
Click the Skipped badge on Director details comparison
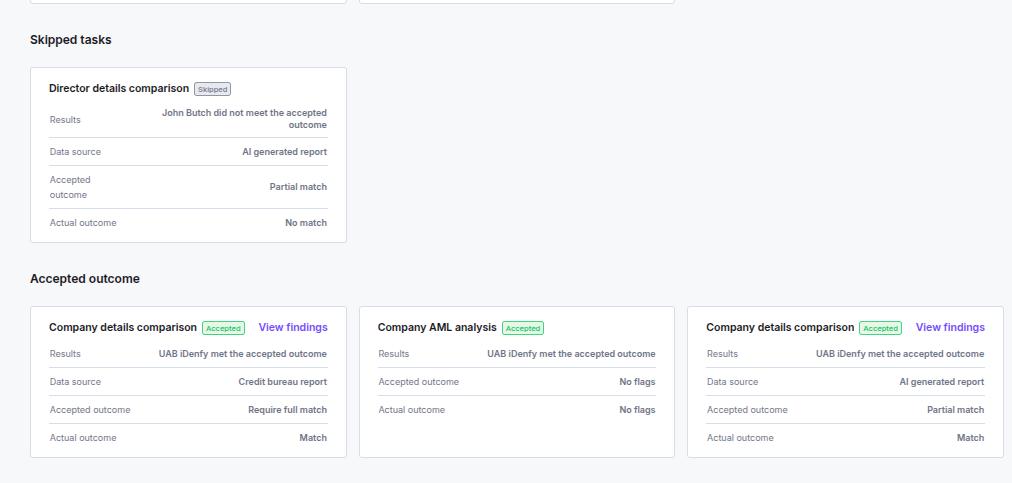click(x=212, y=89)
